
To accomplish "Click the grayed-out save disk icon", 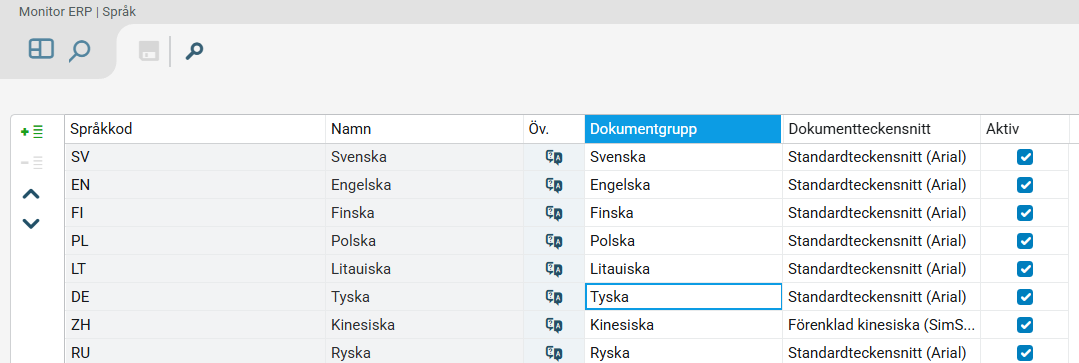I will [149, 51].
